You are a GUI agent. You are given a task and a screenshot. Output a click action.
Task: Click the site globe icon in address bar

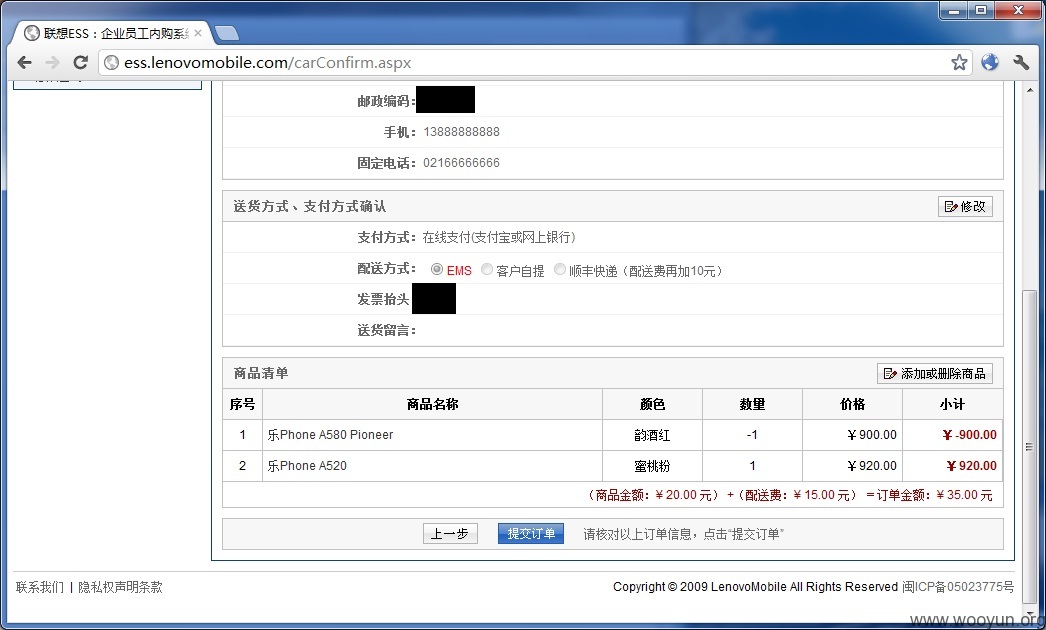coord(112,63)
